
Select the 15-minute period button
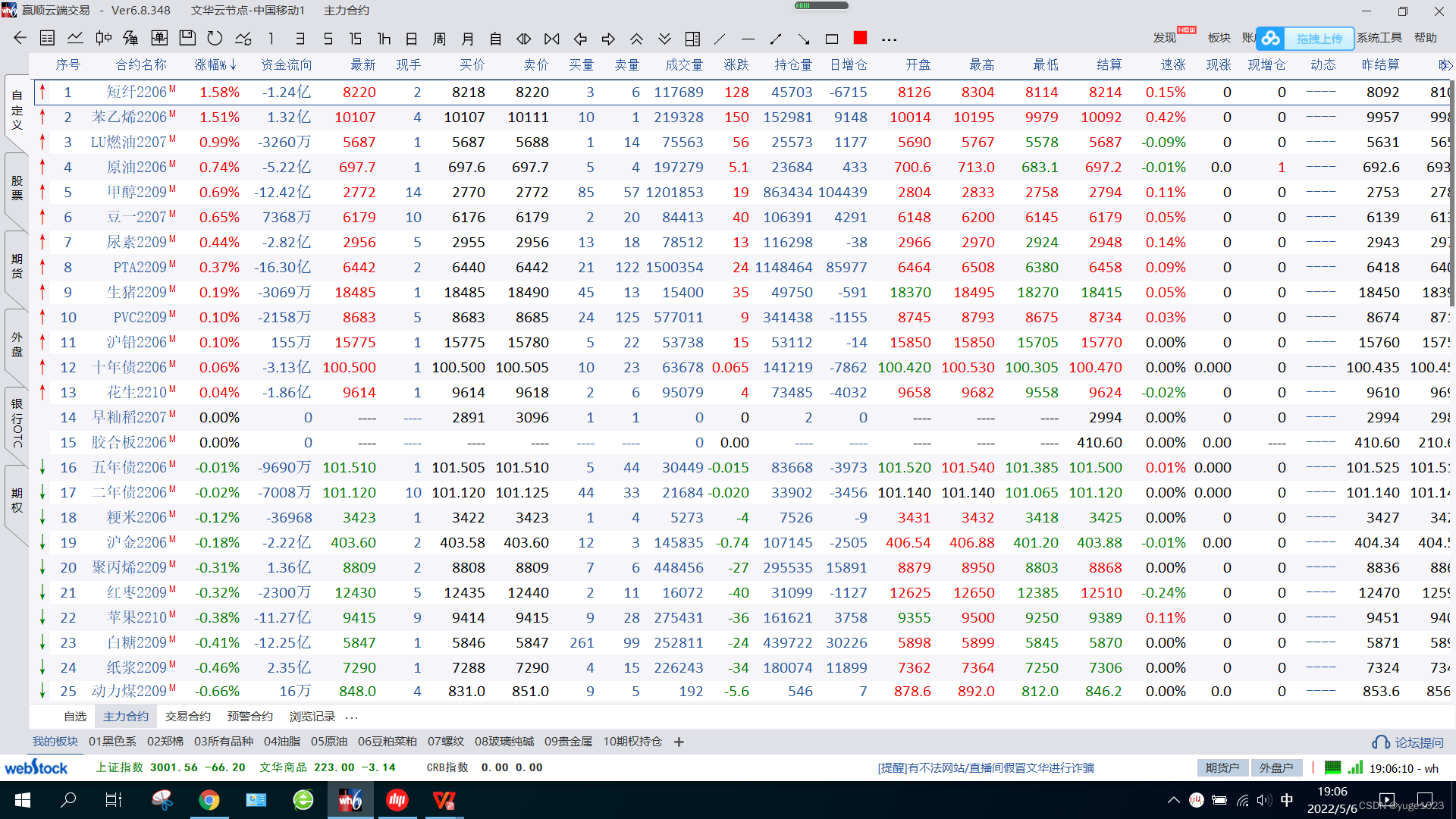click(355, 38)
